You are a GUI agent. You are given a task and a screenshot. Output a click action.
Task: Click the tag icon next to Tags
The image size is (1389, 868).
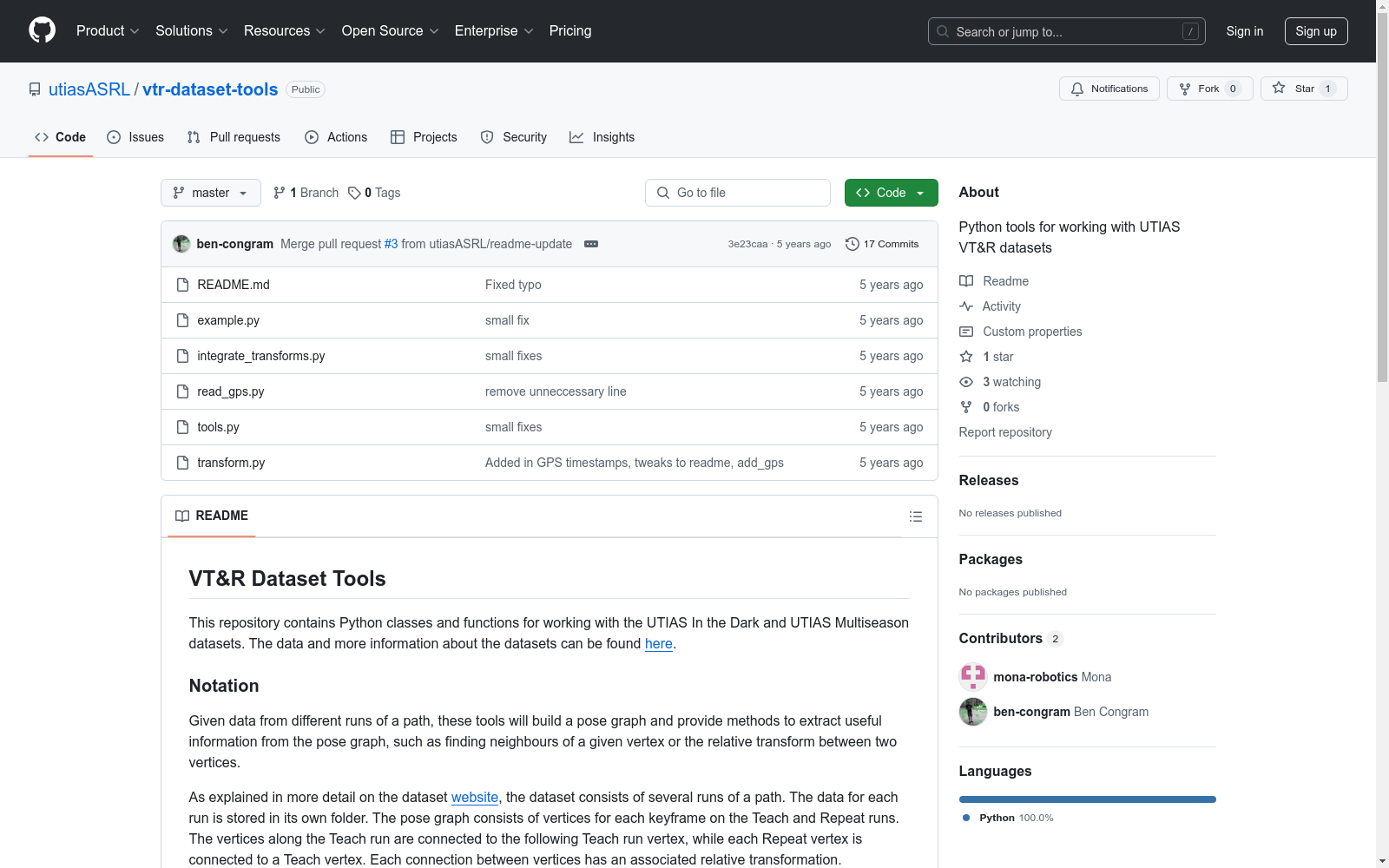(x=354, y=193)
